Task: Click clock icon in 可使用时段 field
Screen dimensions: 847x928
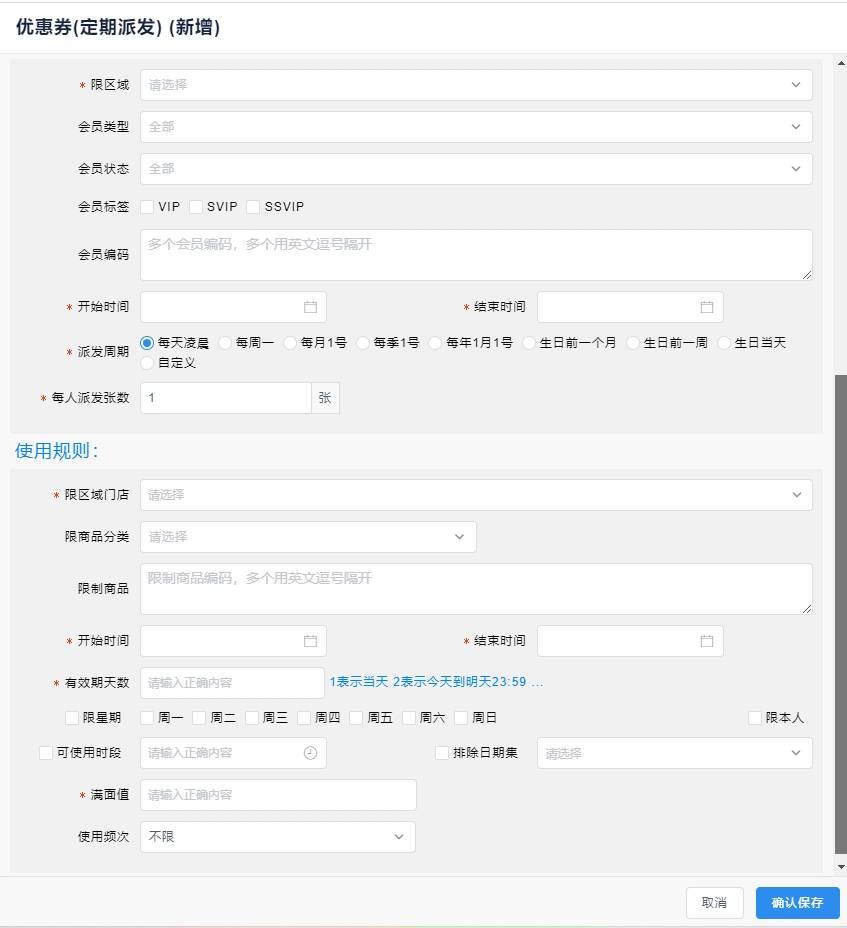Action: [310, 753]
